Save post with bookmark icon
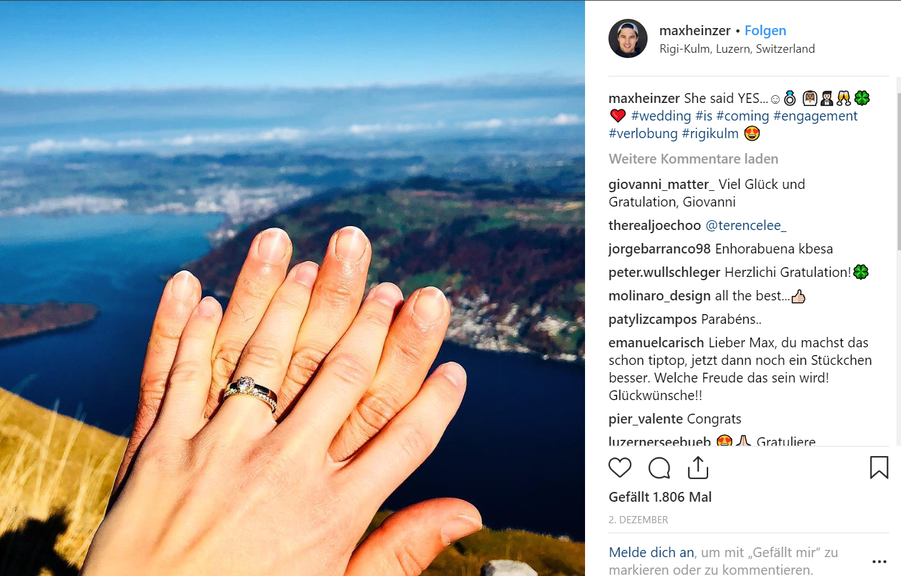Screen dimensions: 901x576 click(879, 467)
